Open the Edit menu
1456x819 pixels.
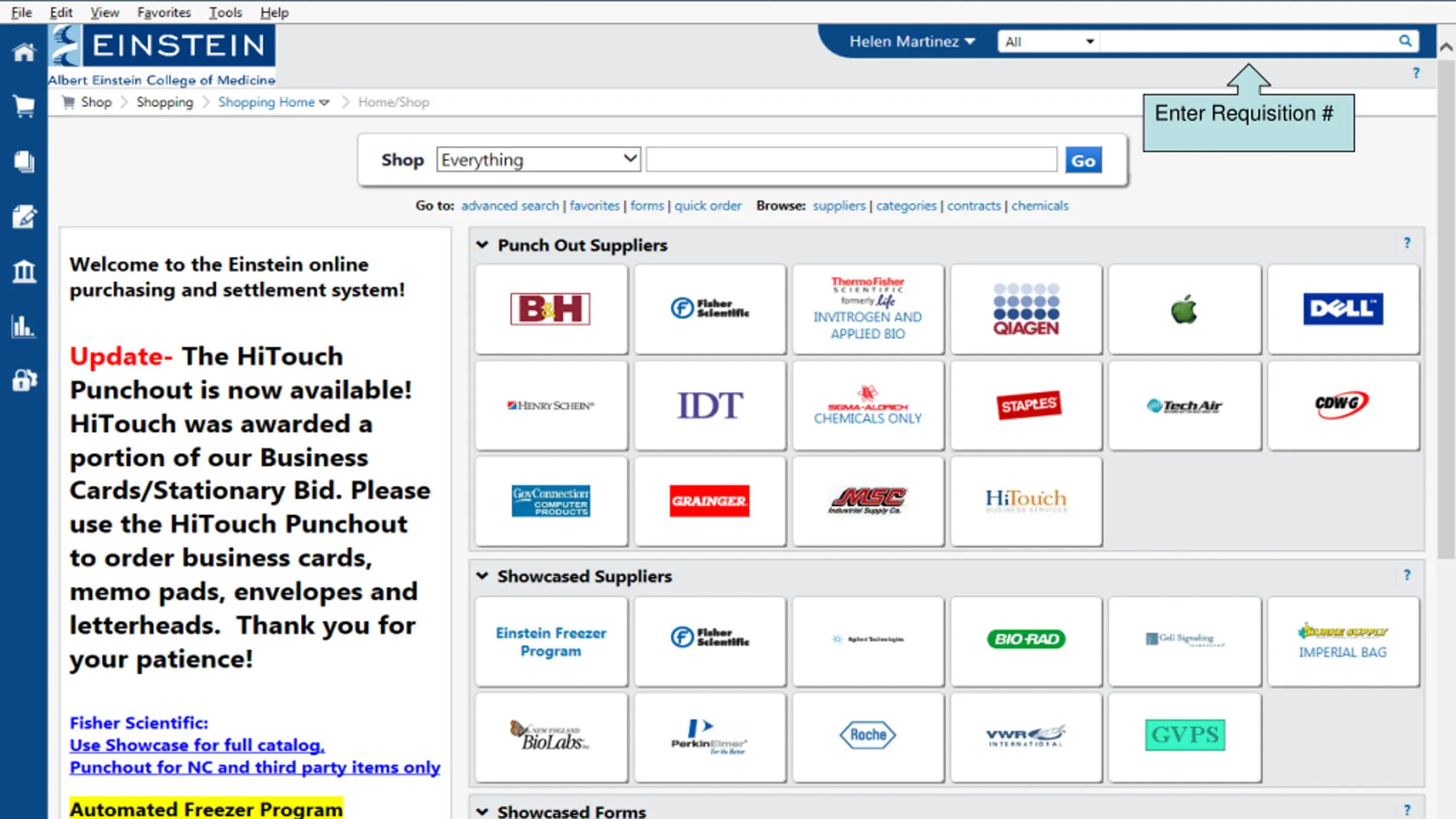point(61,12)
